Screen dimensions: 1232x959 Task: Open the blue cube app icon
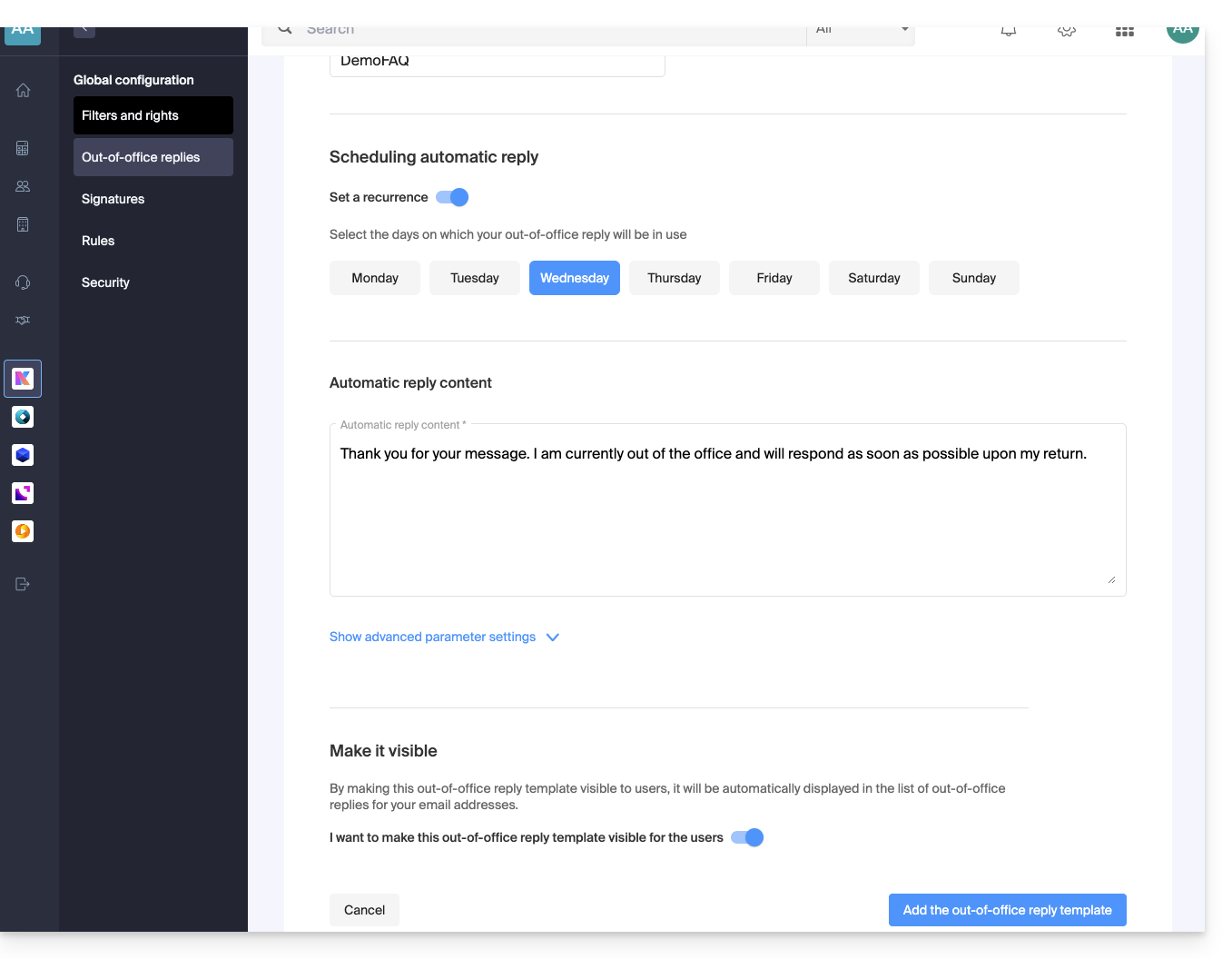tap(23, 455)
